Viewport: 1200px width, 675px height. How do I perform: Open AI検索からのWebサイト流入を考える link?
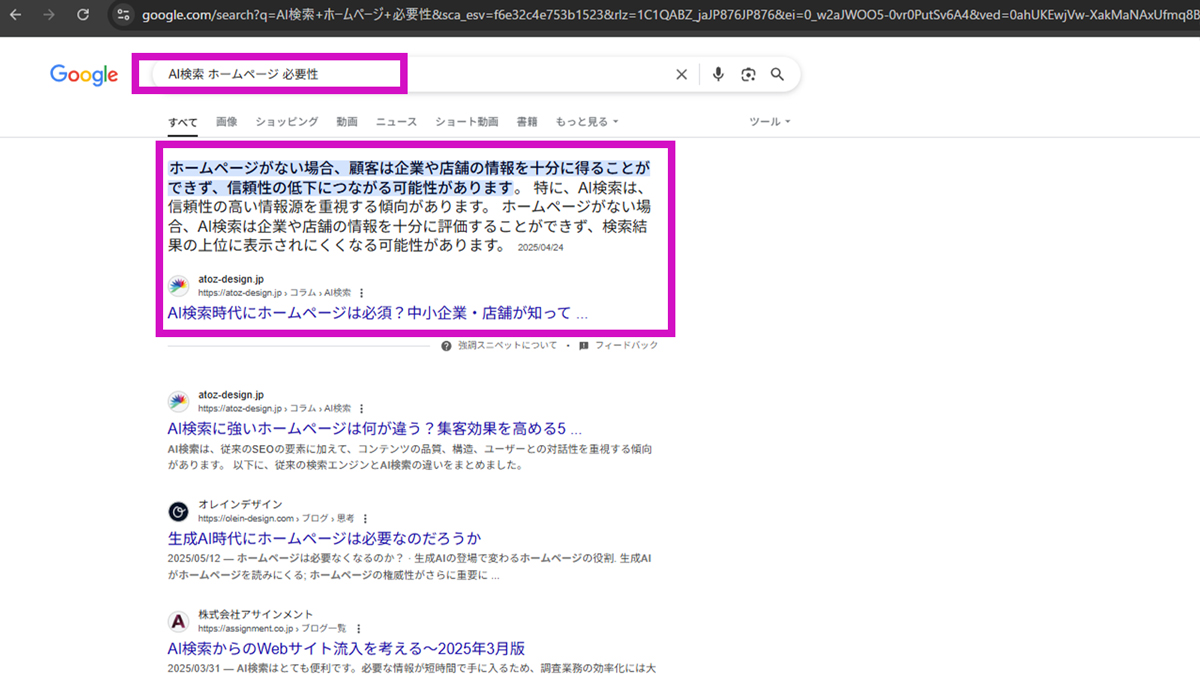click(x=346, y=648)
